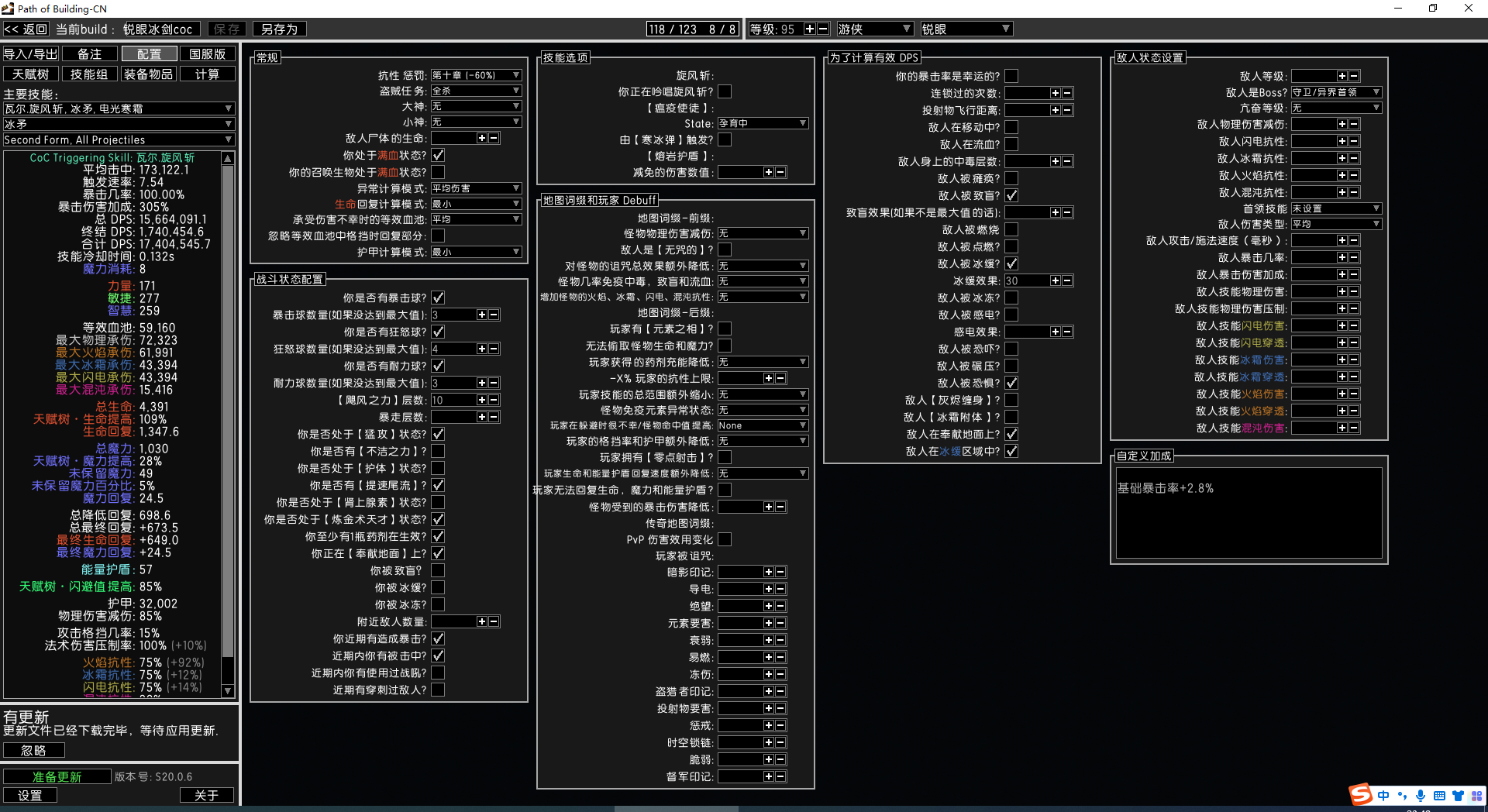
Task: Toggle the 敌人被致盲 checkbox
Action: pyautogui.click(x=1011, y=195)
